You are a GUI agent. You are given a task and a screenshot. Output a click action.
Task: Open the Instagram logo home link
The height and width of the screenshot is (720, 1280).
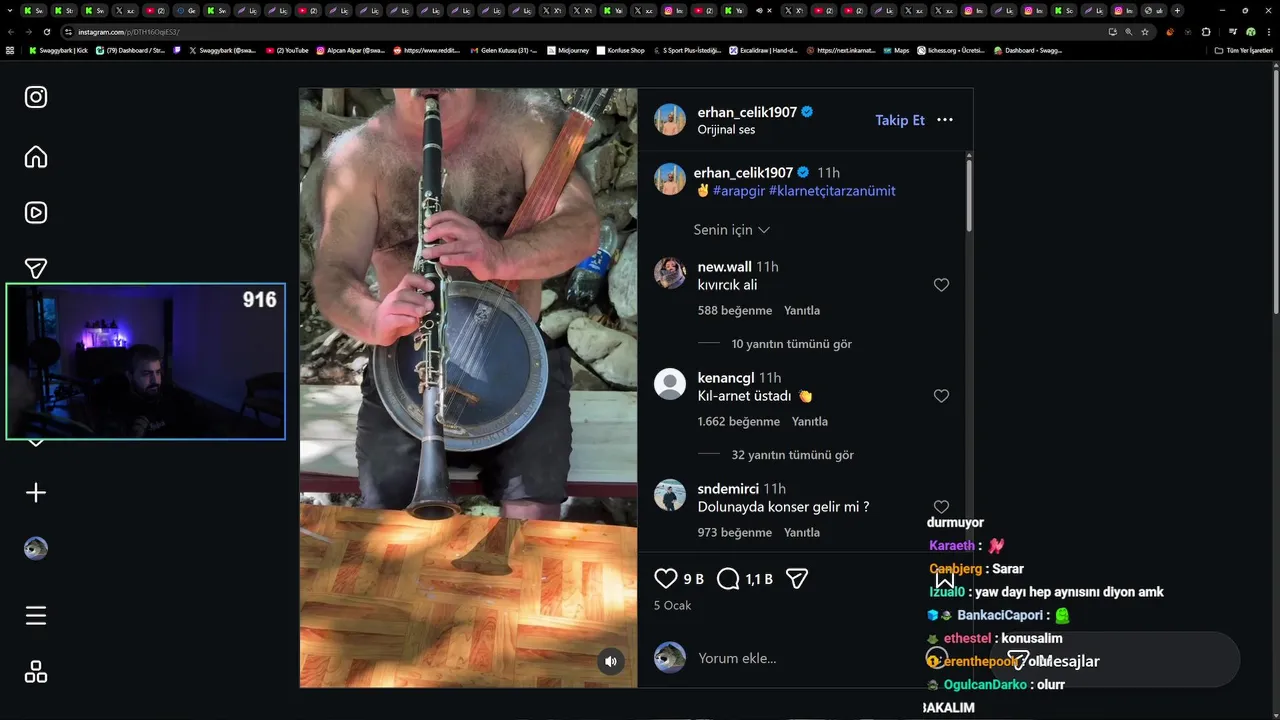pyautogui.click(x=36, y=97)
